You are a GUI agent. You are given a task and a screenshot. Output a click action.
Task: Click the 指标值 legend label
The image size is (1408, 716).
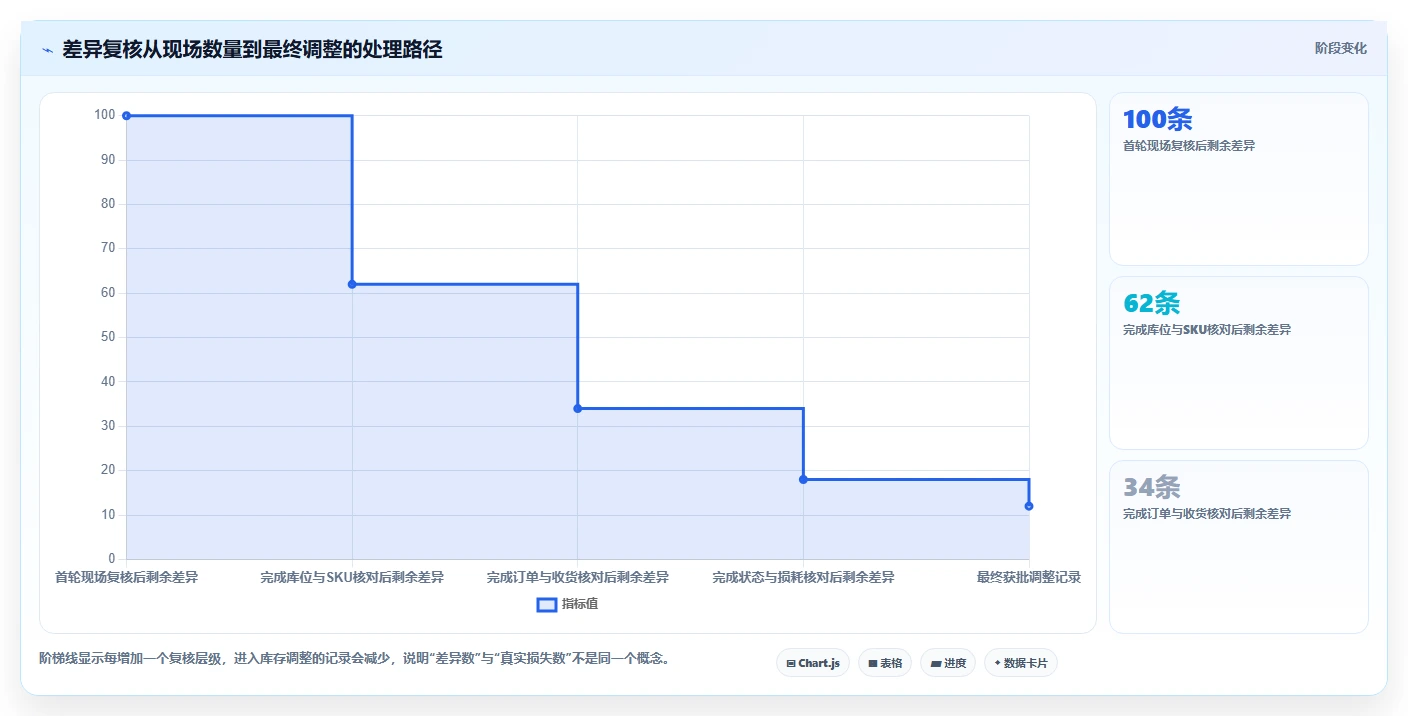pos(580,604)
